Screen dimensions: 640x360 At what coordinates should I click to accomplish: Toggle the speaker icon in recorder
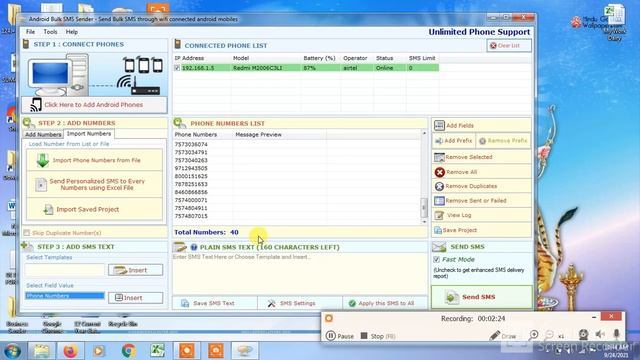tap(600, 335)
